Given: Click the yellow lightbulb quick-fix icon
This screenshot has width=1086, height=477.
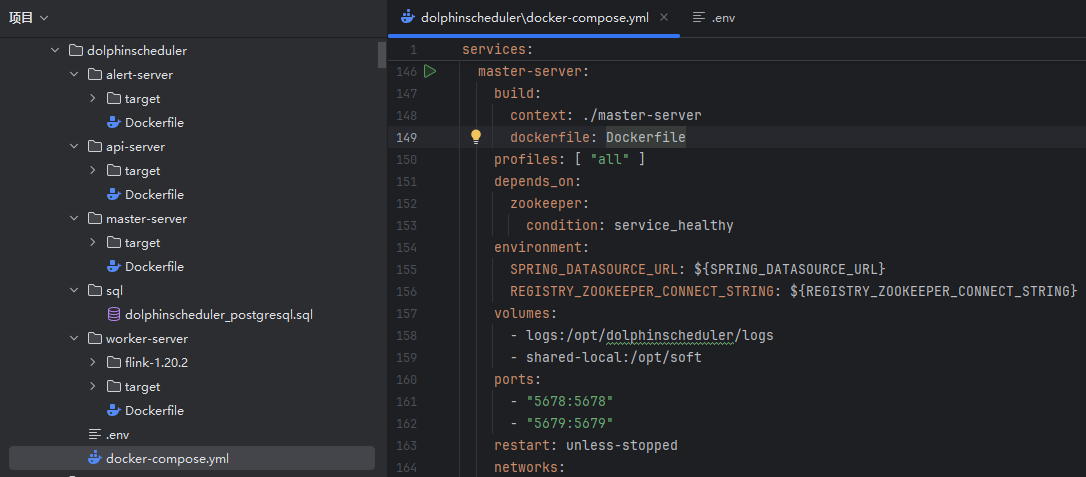Looking at the screenshot, I should [x=476, y=137].
